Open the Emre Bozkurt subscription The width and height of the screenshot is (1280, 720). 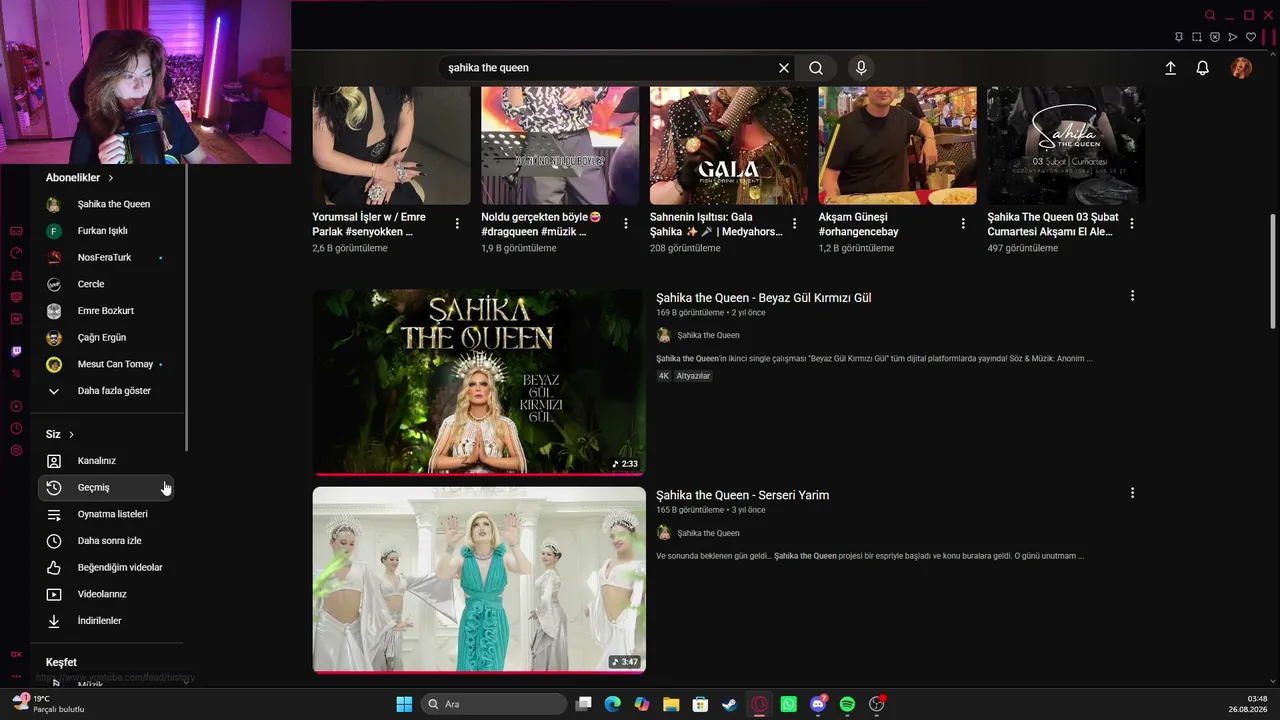pyautogui.click(x=107, y=311)
